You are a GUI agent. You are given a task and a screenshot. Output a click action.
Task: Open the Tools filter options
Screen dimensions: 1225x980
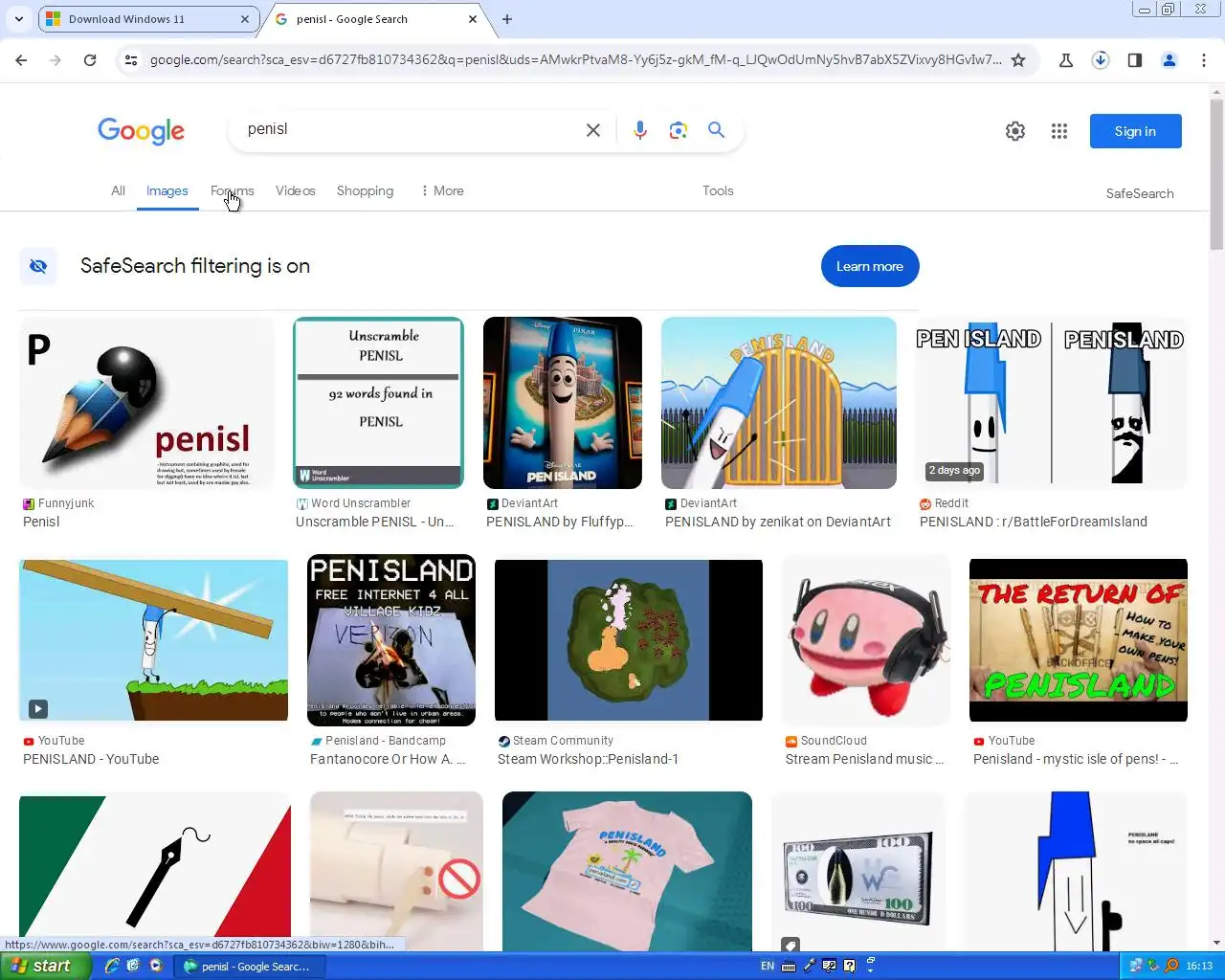click(718, 190)
